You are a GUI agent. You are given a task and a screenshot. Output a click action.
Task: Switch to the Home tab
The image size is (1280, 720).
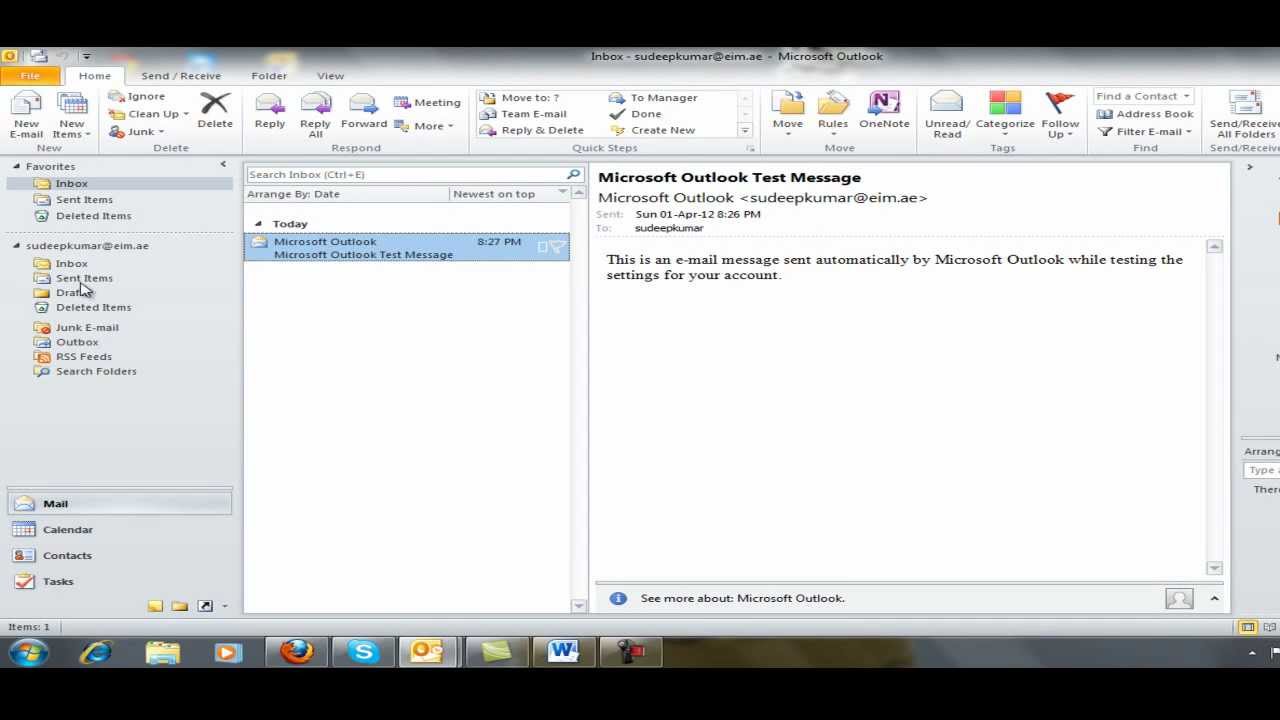click(x=95, y=76)
